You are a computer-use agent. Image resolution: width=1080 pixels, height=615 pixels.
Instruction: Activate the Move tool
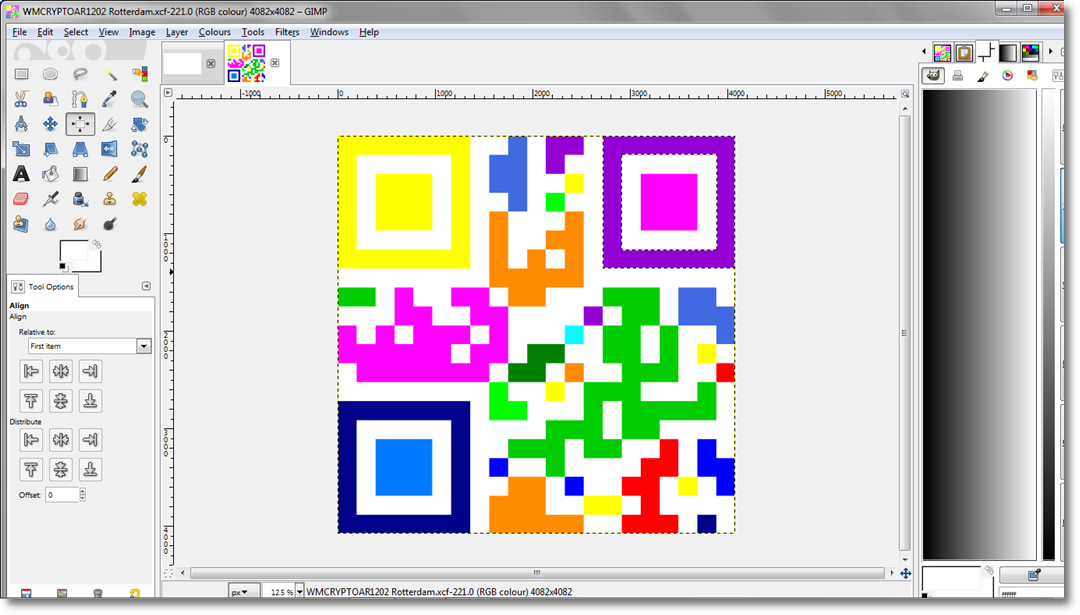pyautogui.click(x=50, y=124)
